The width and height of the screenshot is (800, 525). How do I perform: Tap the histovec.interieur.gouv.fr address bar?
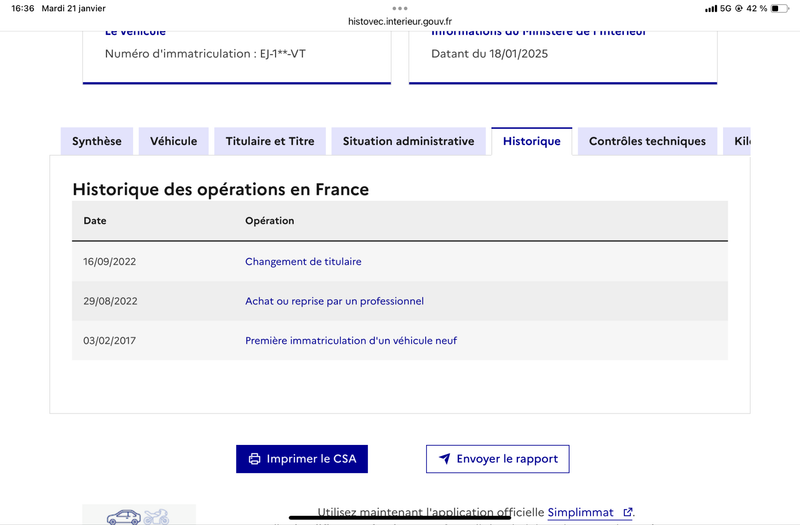pyautogui.click(x=400, y=21)
